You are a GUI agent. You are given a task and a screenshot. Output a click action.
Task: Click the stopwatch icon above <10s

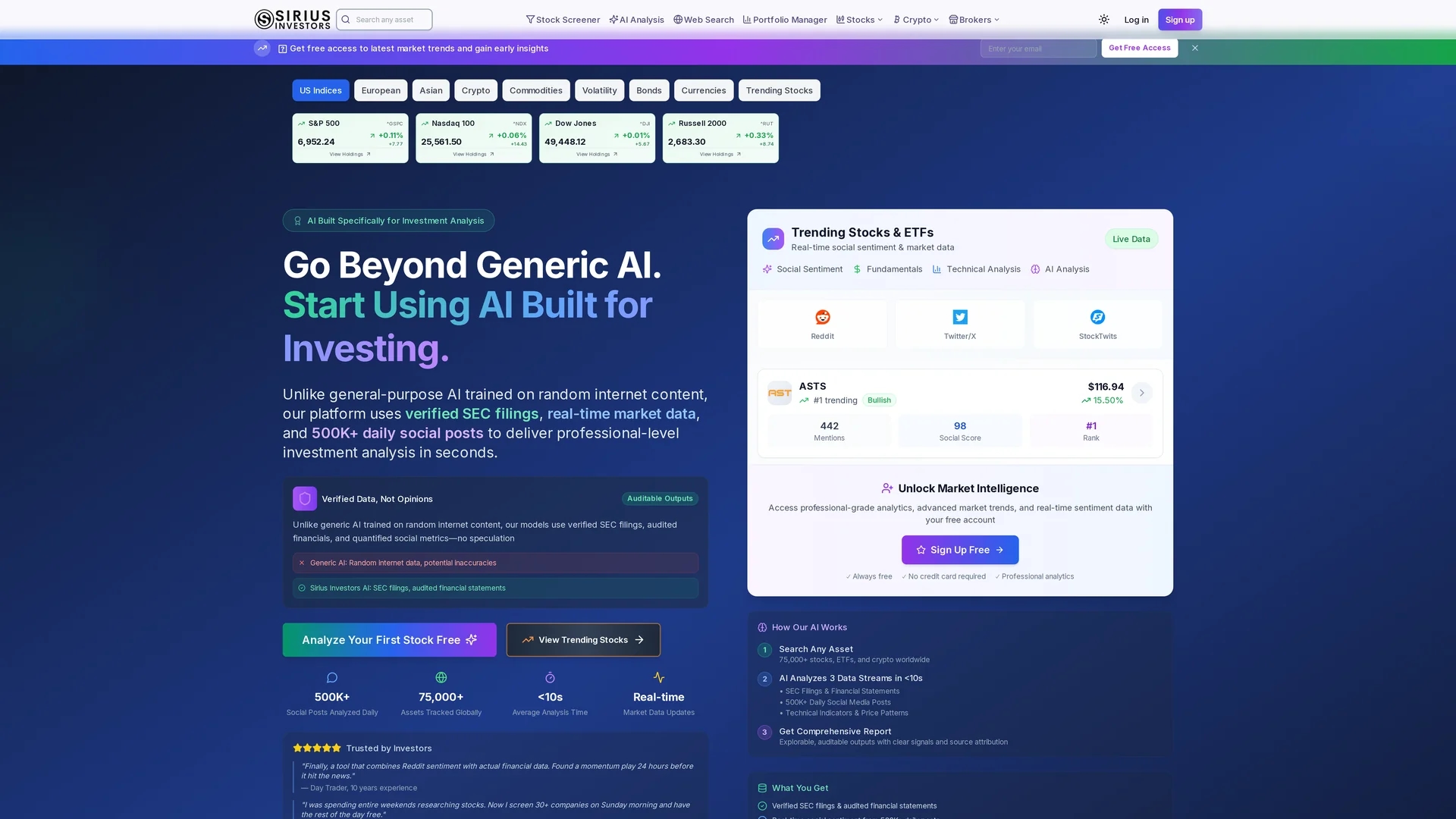(551, 677)
